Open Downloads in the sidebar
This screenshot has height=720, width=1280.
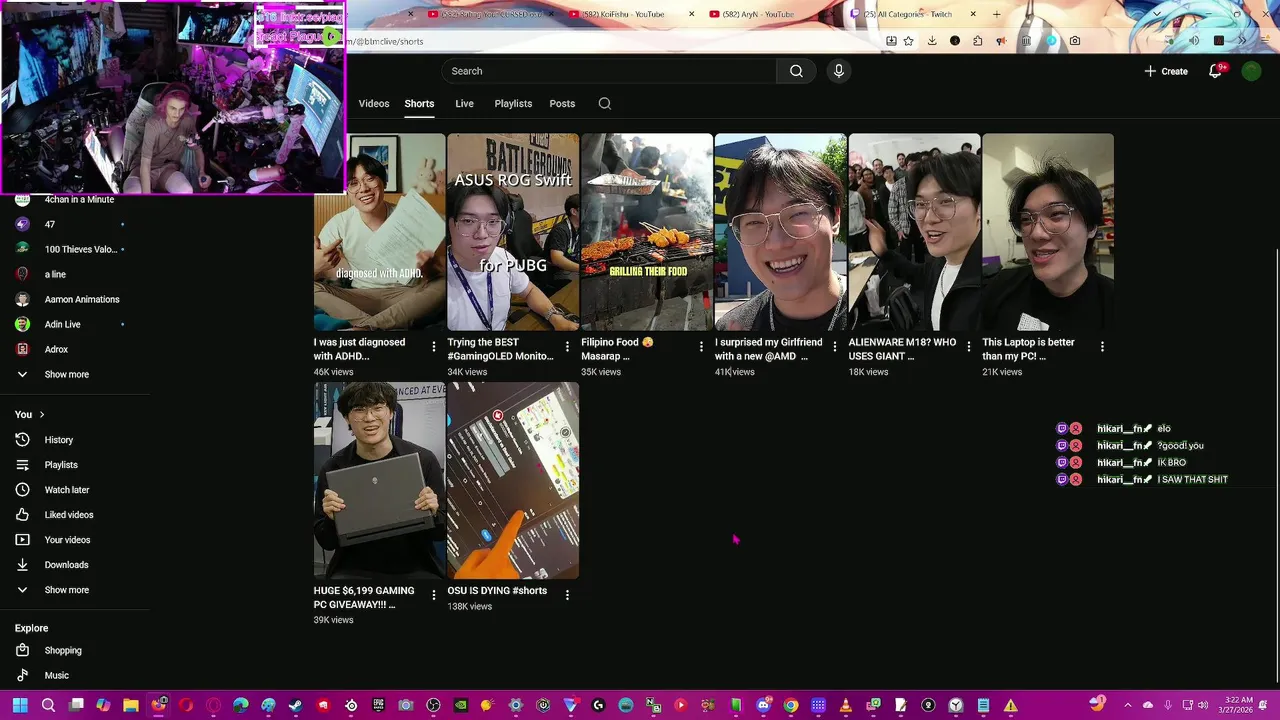66,565
